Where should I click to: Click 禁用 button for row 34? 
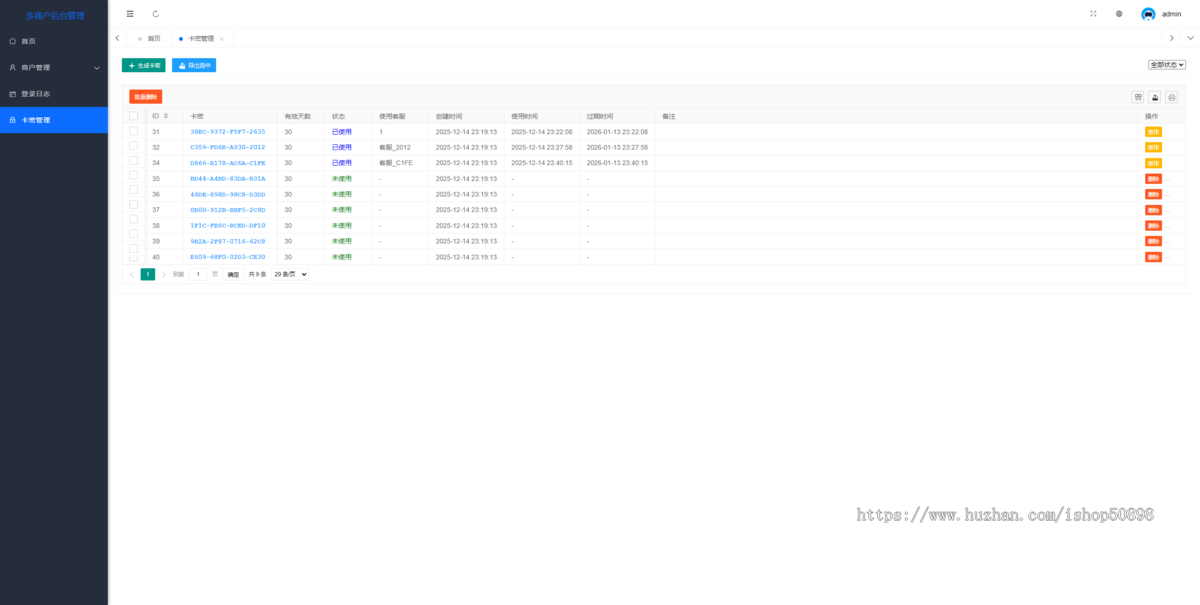click(x=1153, y=163)
